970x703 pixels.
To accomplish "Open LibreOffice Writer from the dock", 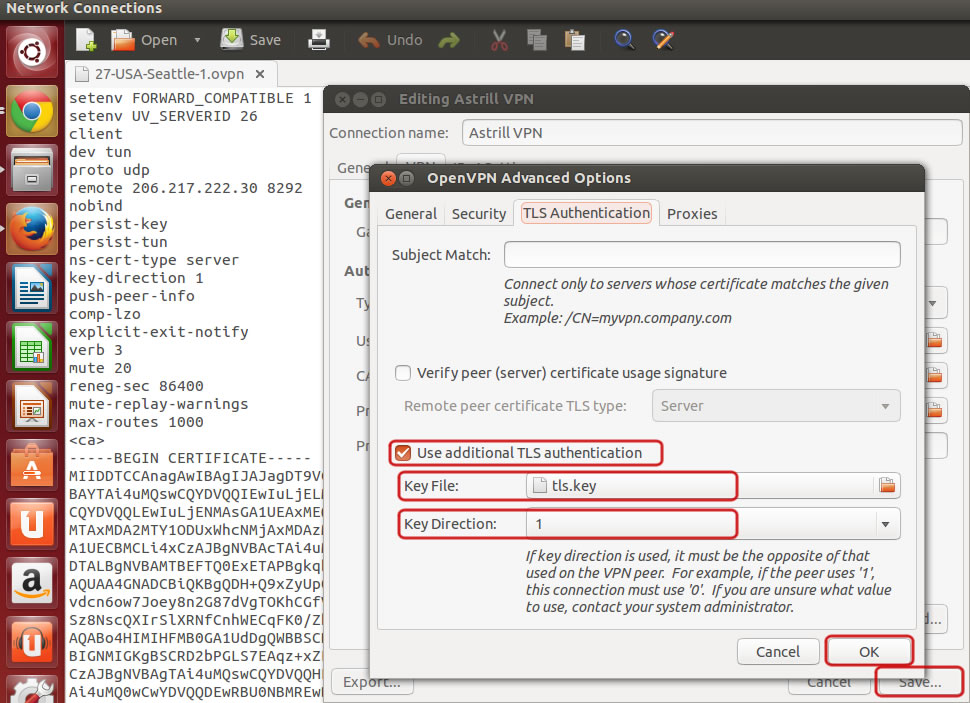I will click(x=32, y=288).
